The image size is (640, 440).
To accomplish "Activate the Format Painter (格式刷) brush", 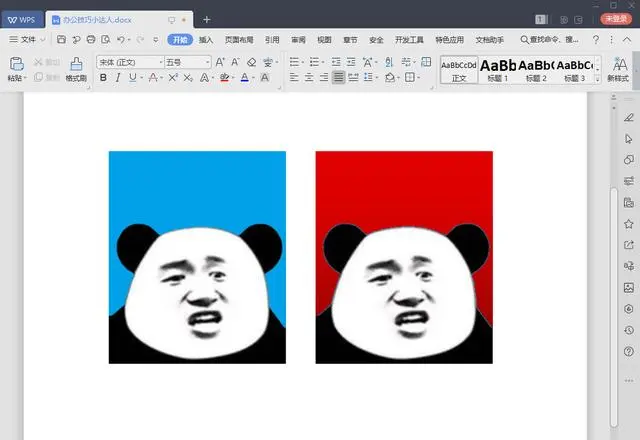I will click(x=76, y=68).
